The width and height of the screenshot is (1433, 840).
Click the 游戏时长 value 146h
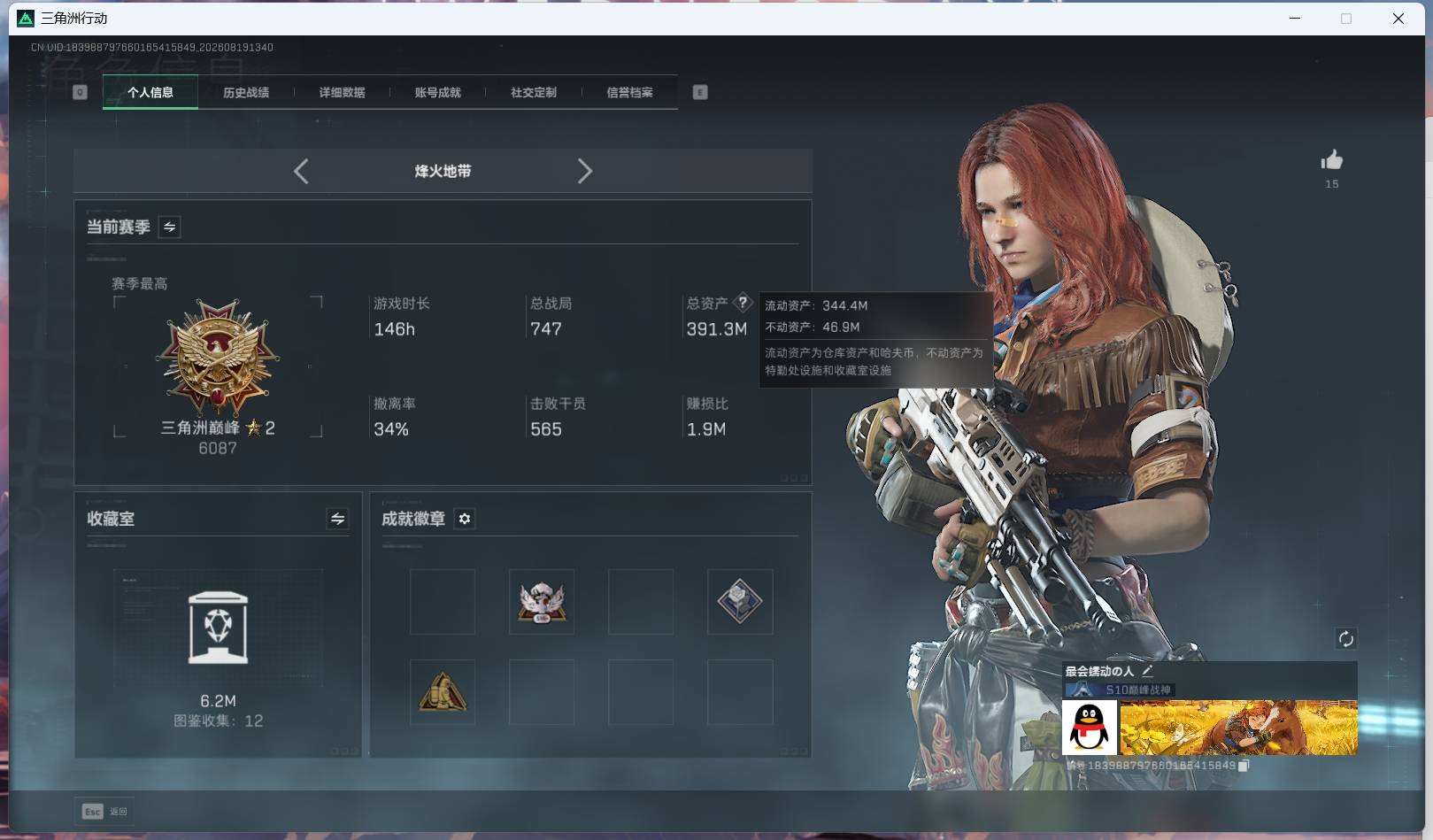pyautogui.click(x=395, y=329)
